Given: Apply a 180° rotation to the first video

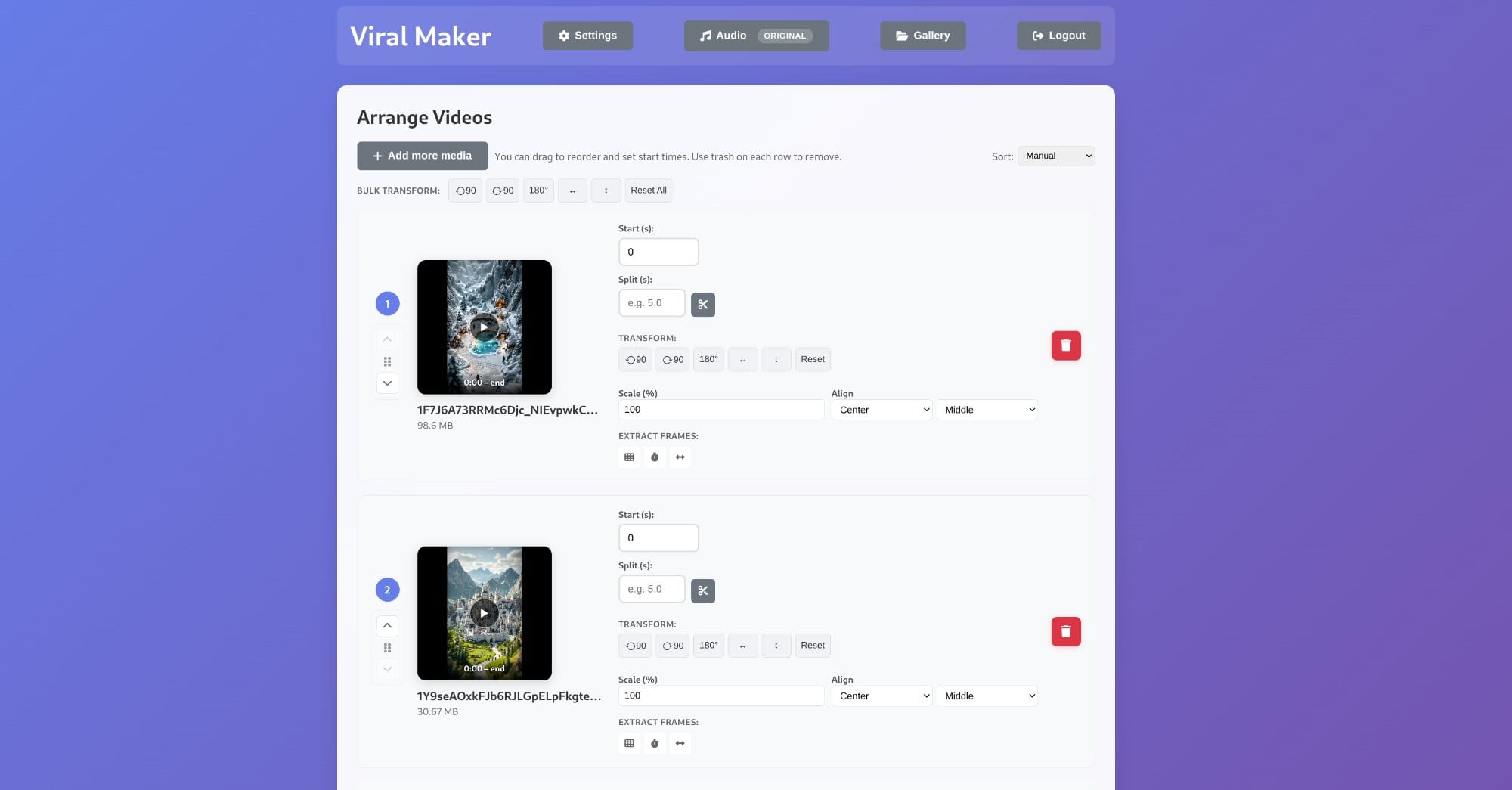Looking at the screenshot, I should [x=708, y=359].
